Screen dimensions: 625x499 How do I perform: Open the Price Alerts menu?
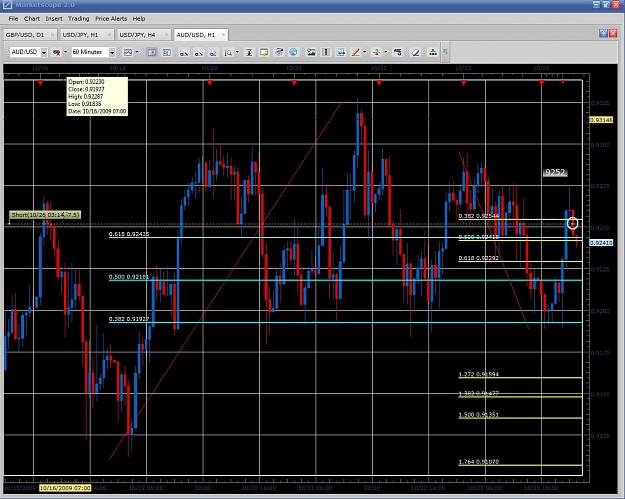111,19
